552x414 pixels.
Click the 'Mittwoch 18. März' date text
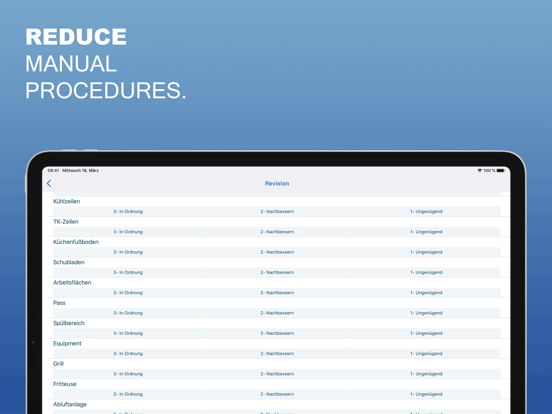pyautogui.click(x=80, y=170)
